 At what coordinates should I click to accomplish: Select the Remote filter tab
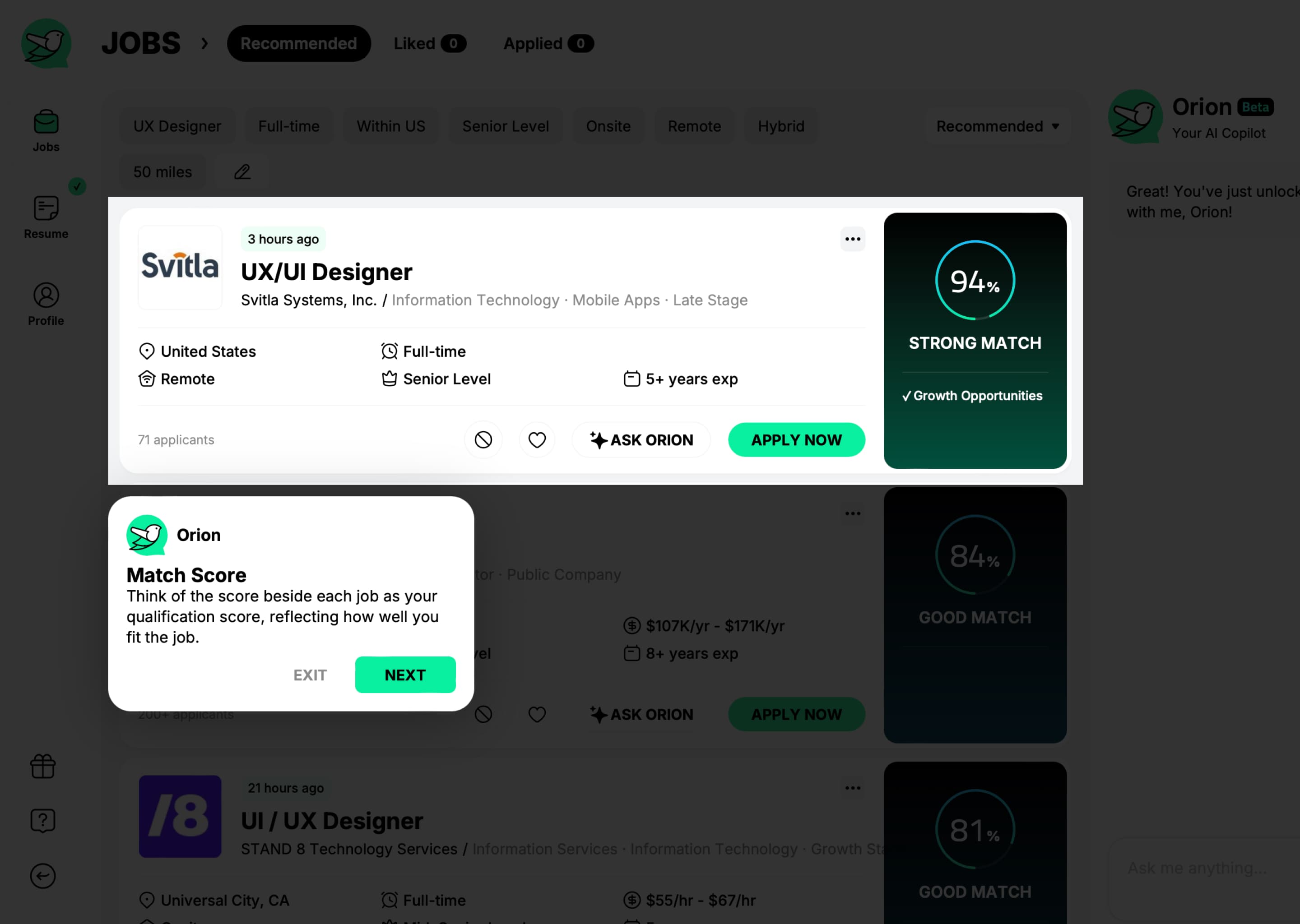(694, 126)
